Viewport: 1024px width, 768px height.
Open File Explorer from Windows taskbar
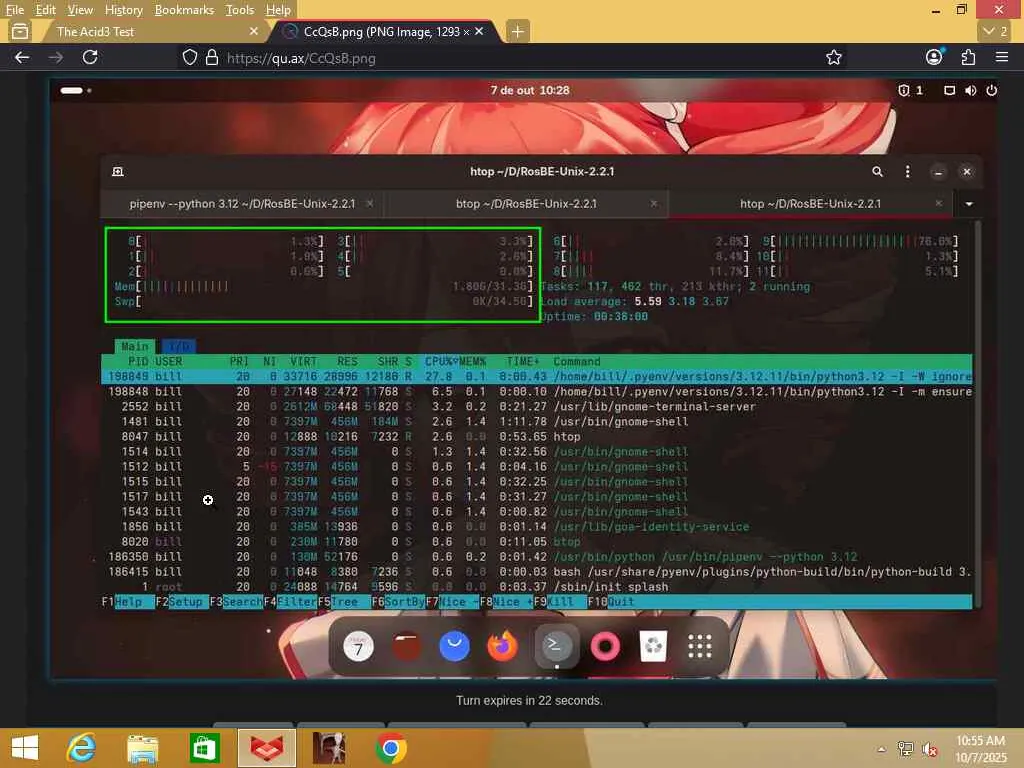click(142, 748)
